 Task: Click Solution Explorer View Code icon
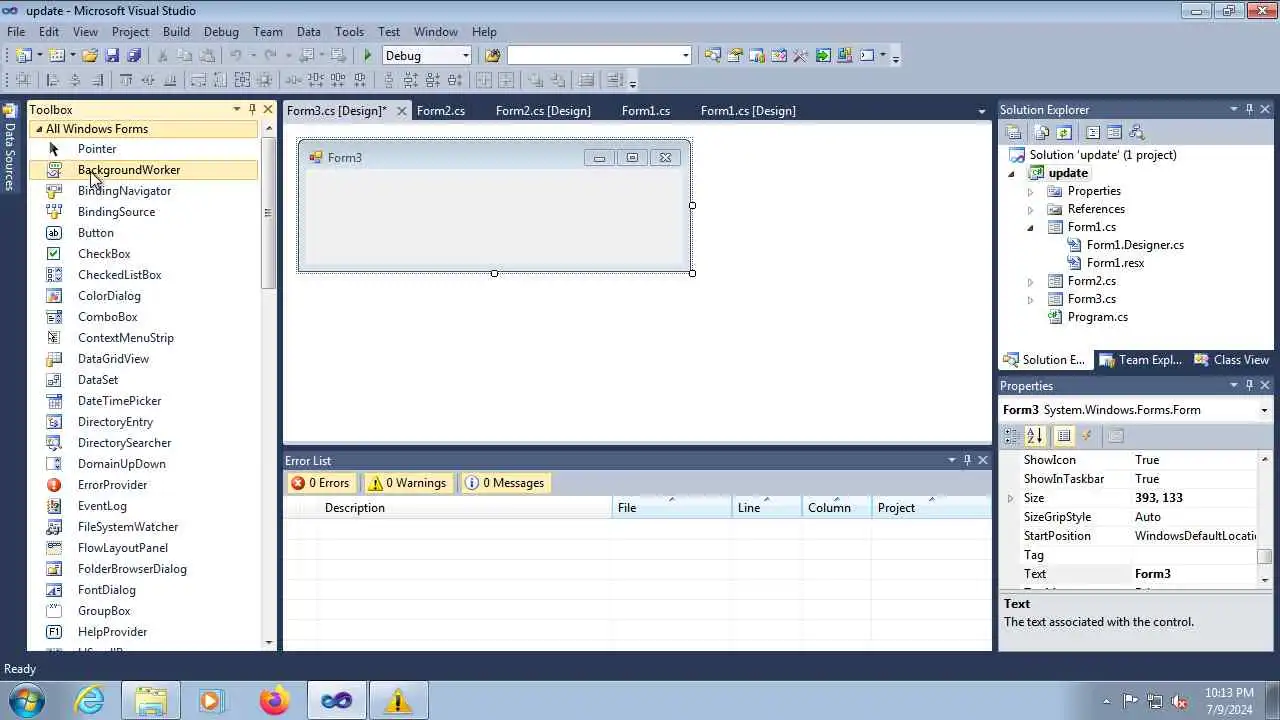tap(1093, 132)
